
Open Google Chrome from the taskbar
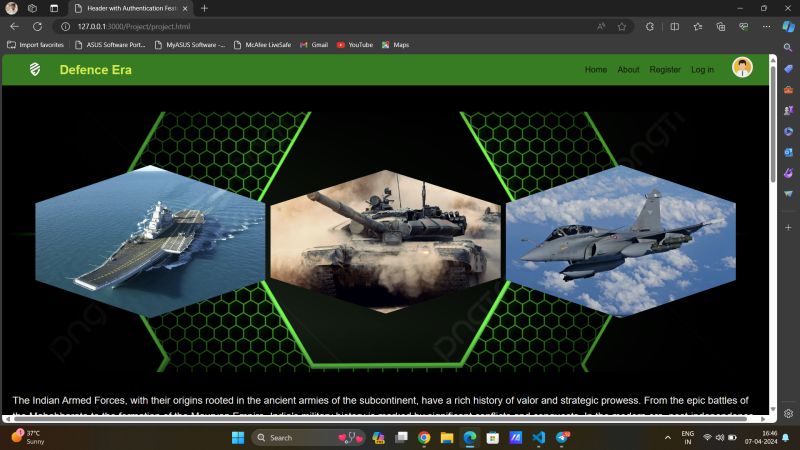(x=424, y=438)
